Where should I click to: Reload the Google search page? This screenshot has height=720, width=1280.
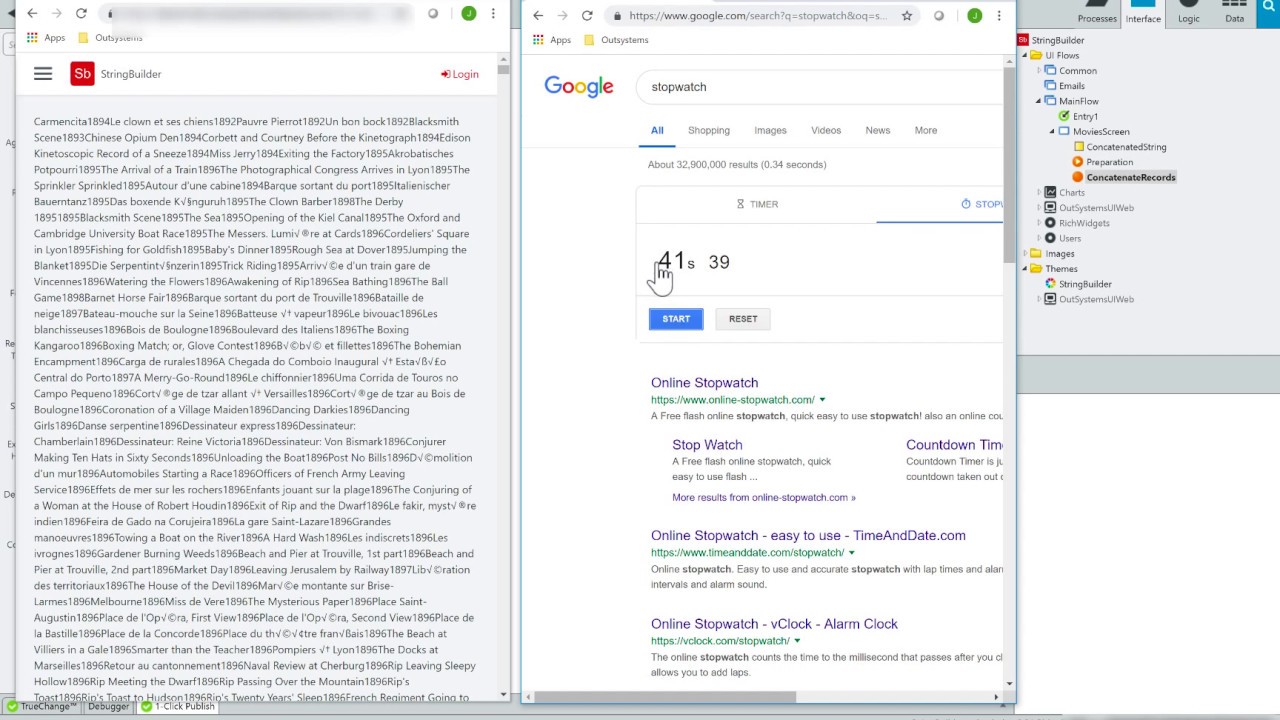(x=587, y=16)
